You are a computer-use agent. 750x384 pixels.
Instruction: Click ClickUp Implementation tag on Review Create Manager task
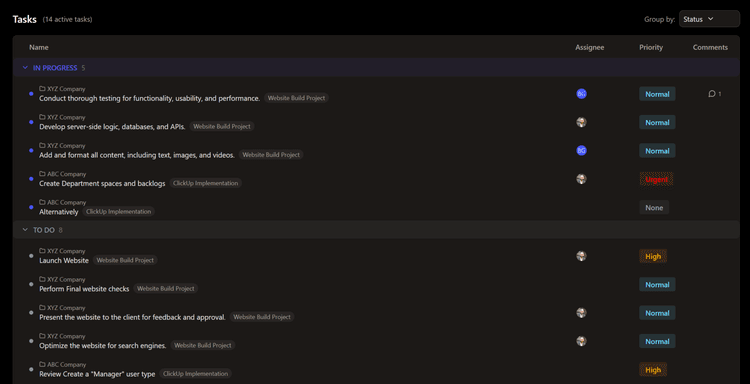(x=196, y=373)
